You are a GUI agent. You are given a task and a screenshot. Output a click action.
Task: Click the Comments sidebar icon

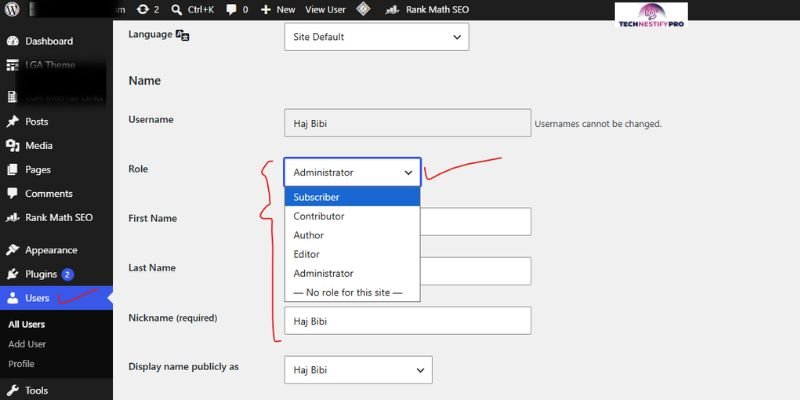coord(12,193)
